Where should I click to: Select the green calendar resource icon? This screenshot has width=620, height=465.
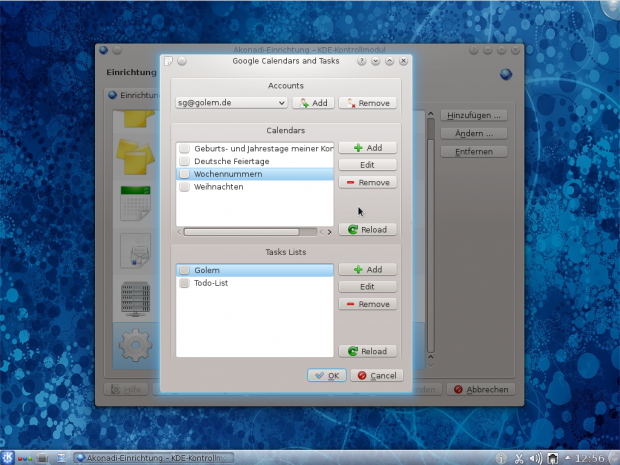coord(135,203)
